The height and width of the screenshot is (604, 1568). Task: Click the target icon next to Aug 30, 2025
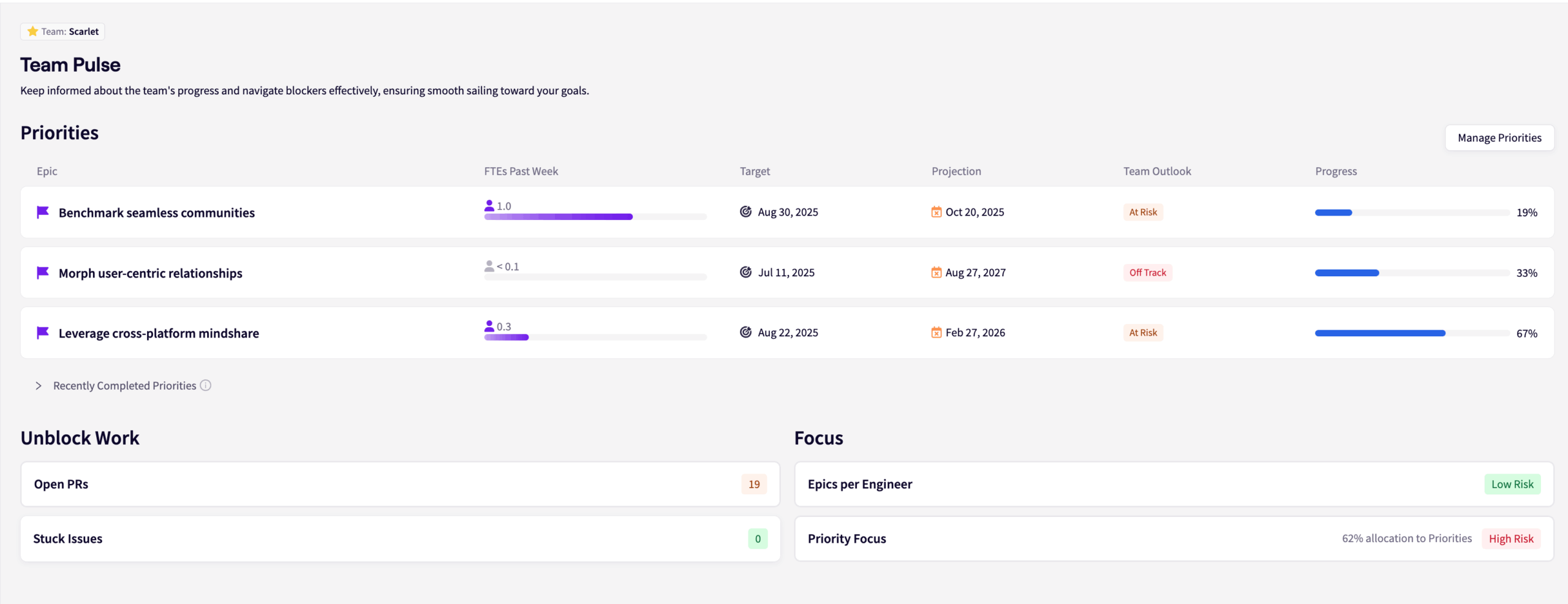click(x=745, y=212)
